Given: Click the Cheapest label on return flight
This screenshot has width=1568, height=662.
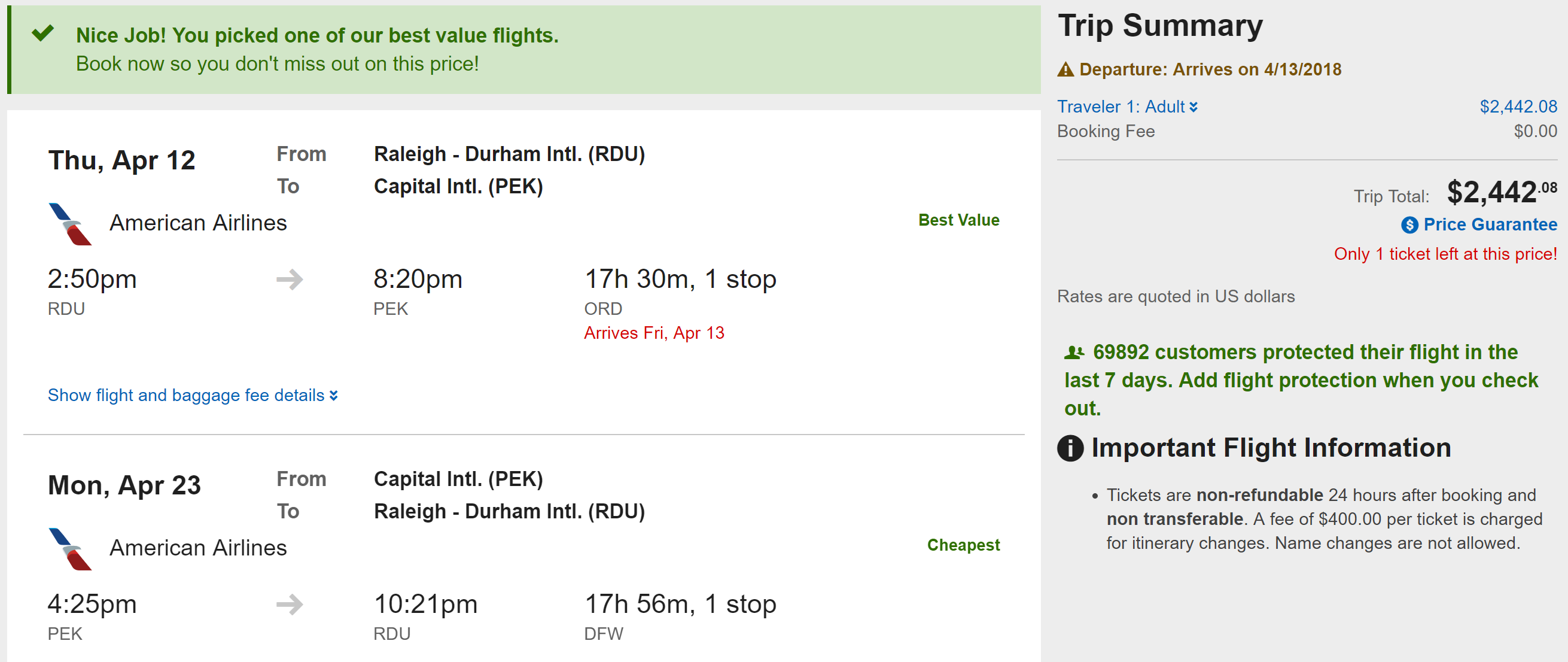Looking at the screenshot, I should [x=963, y=545].
